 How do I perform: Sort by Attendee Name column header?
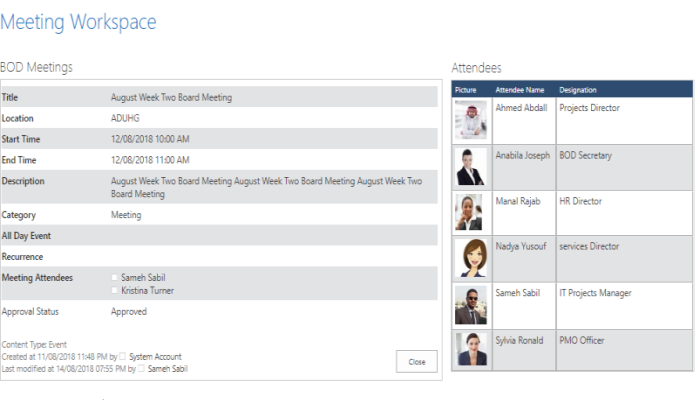(520, 90)
